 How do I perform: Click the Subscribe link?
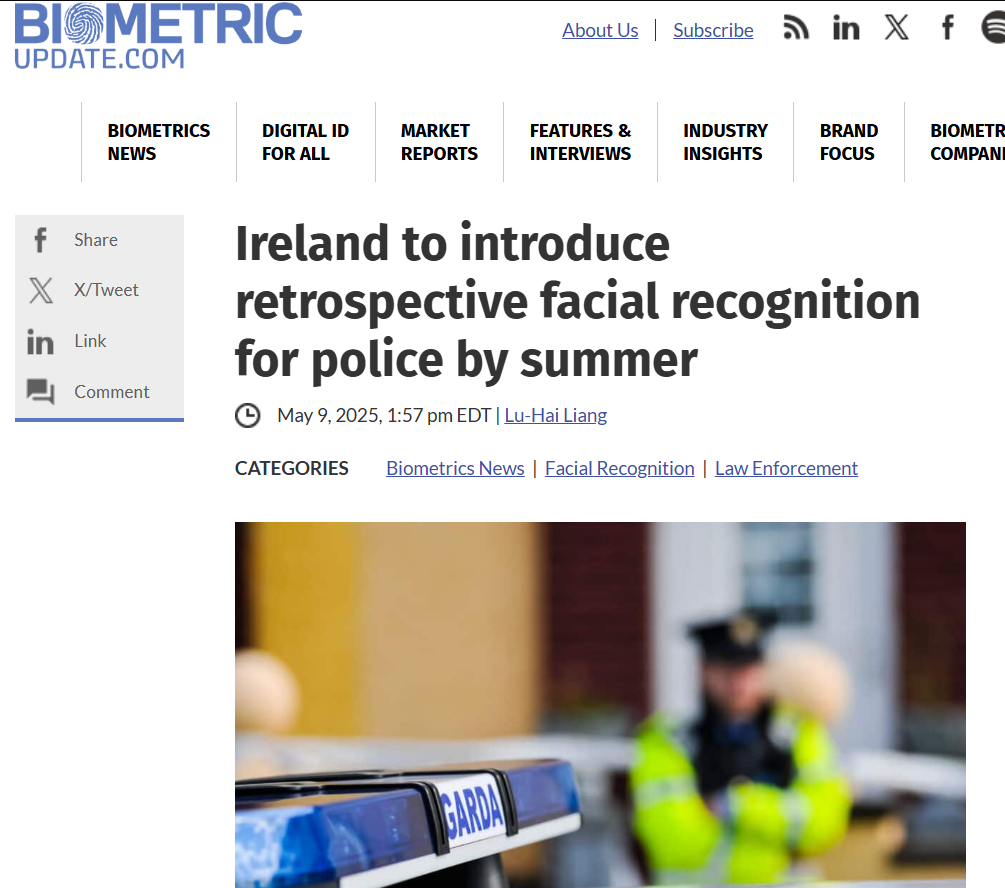point(713,30)
